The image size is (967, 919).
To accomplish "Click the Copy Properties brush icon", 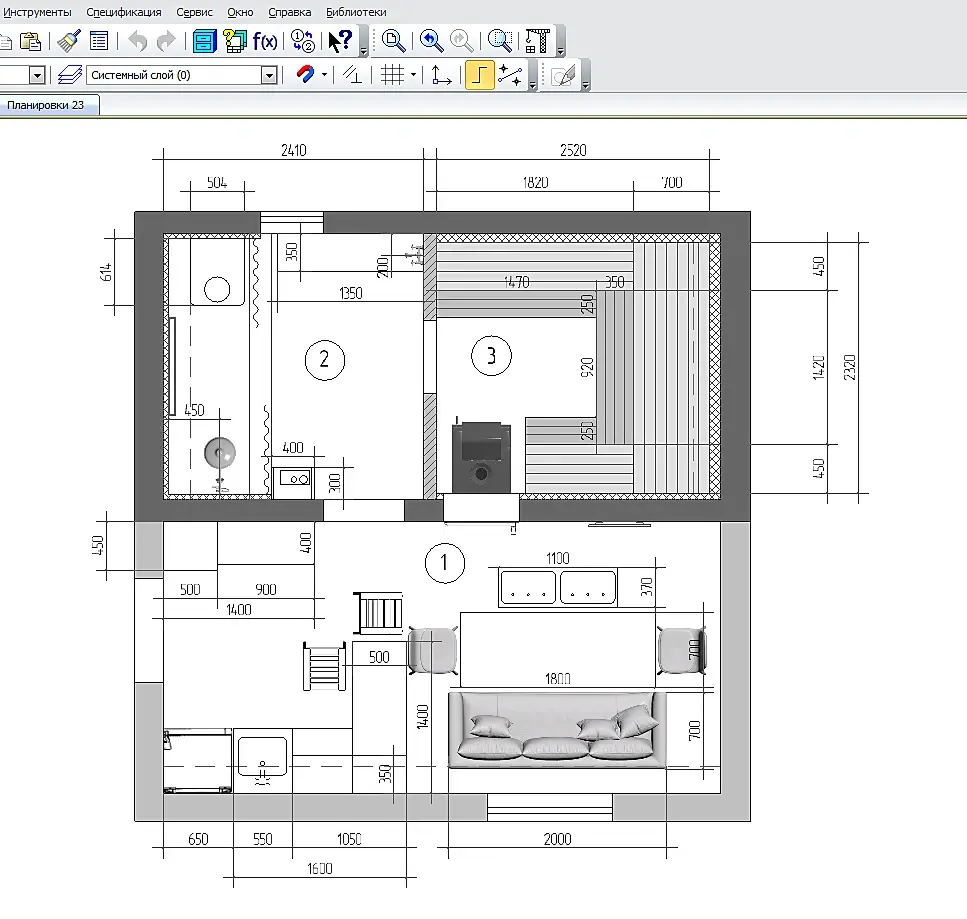I will (68, 41).
